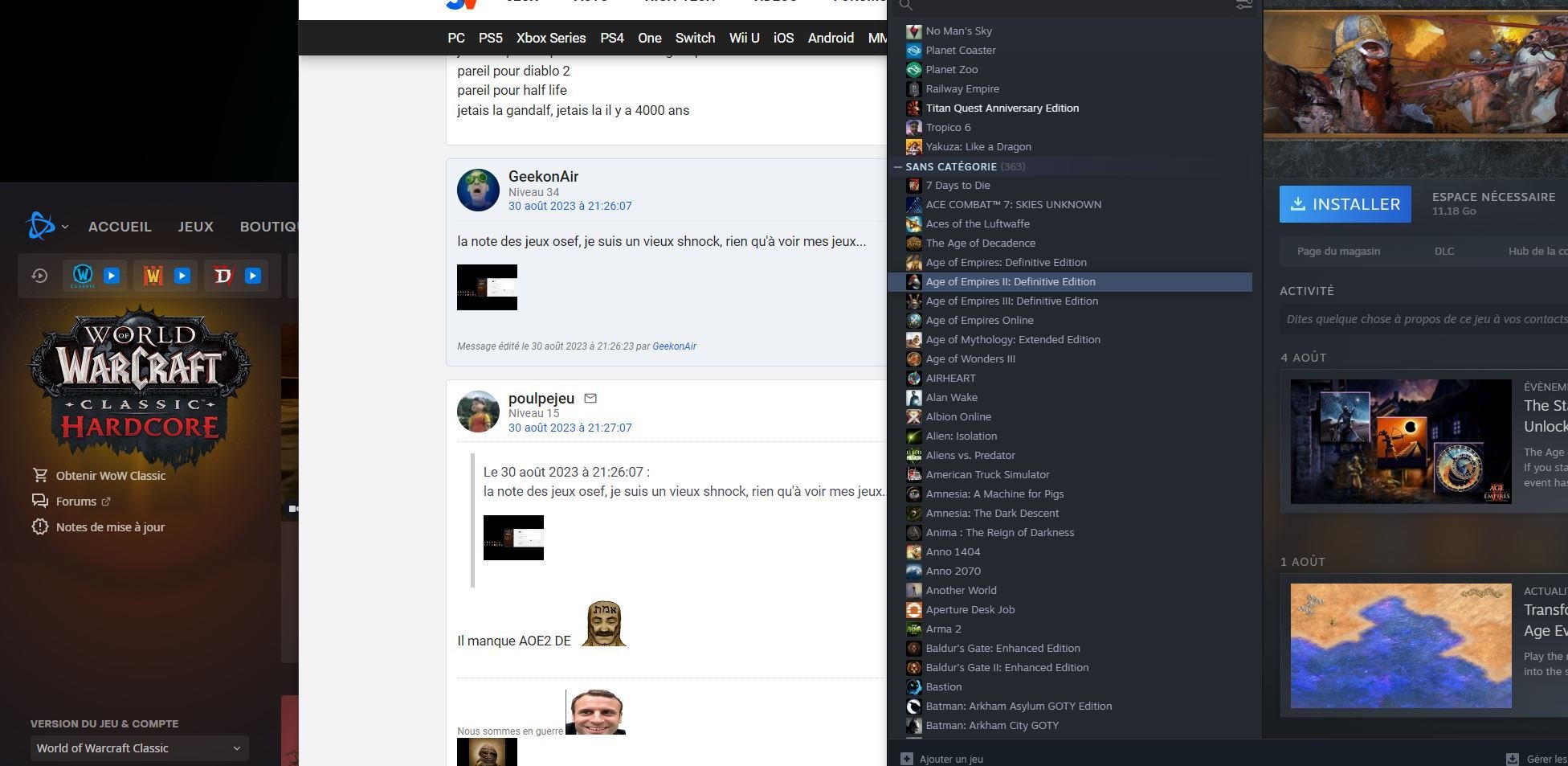Open poulpejeu's username profile link
The height and width of the screenshot is (766, 1568).
pyautogui.click(x=541, y=399)
